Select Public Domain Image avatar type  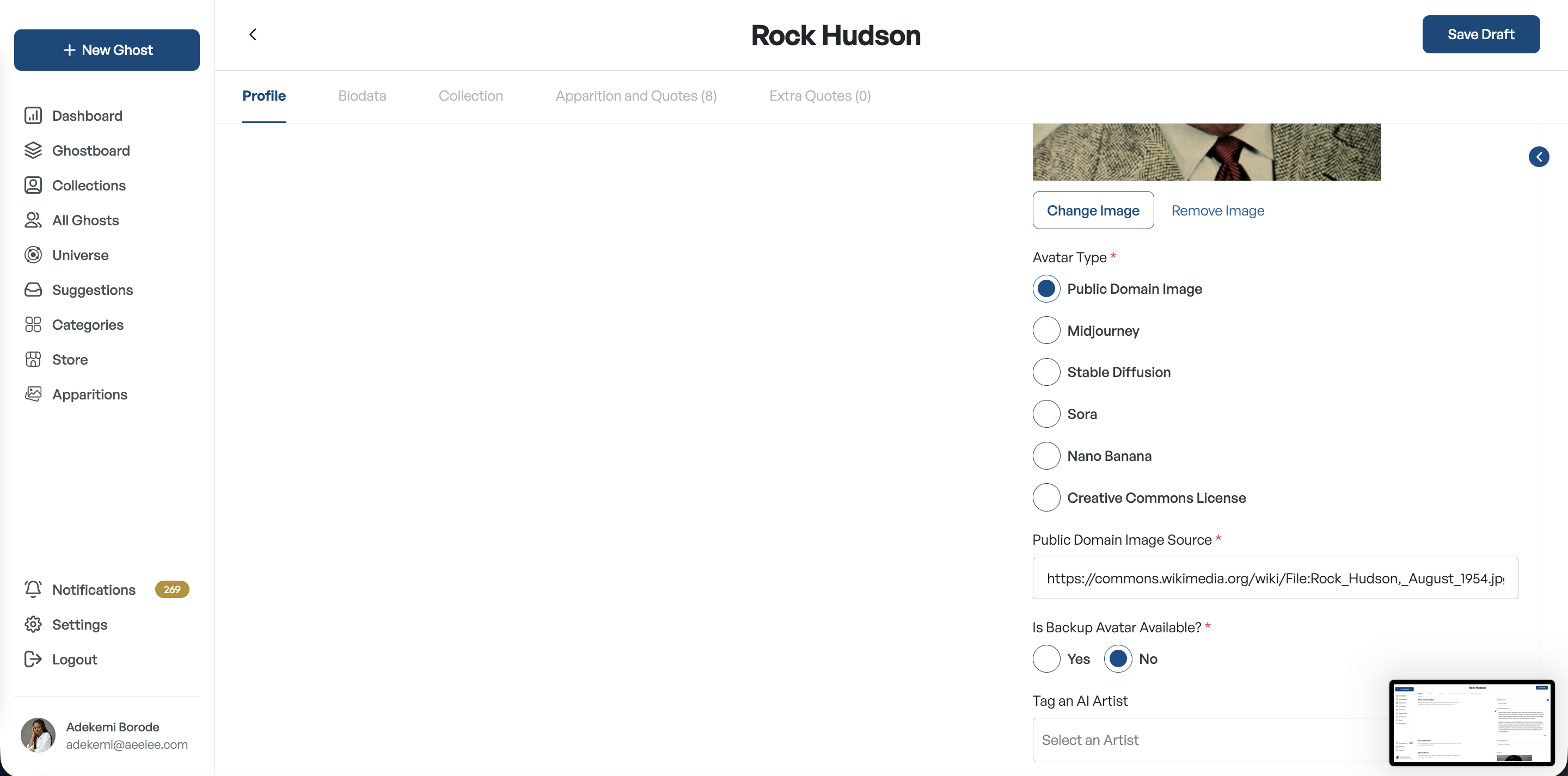pos(1046,288)
